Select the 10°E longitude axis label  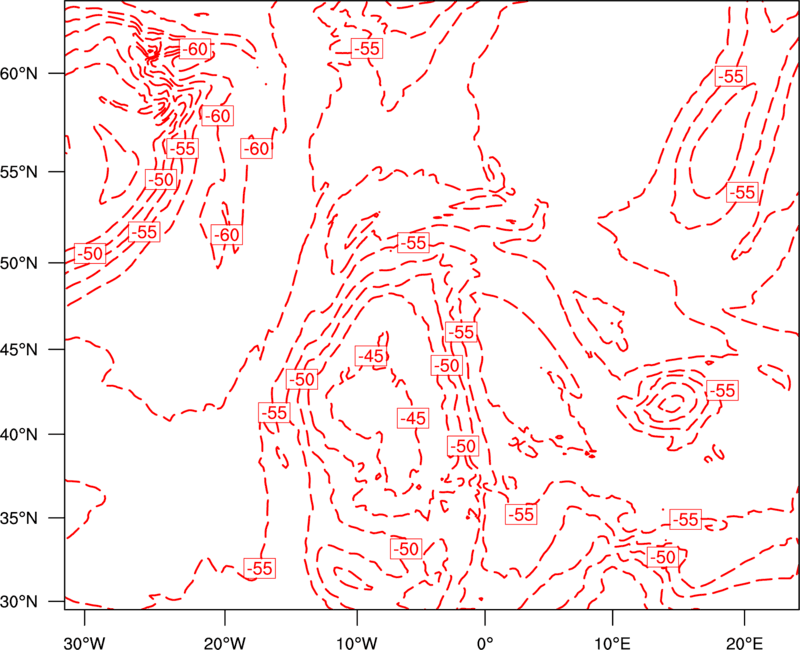(x=612, y=642)
